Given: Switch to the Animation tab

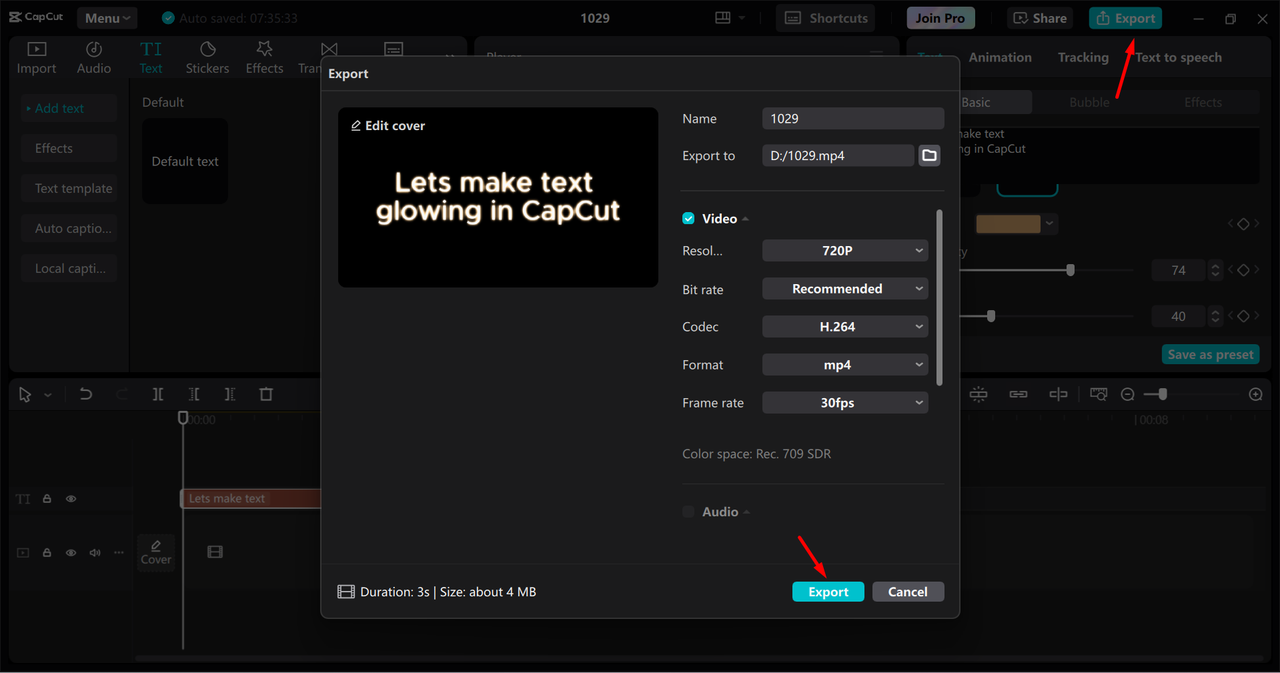Looking at the screenshot, I should coord(1000,57).
